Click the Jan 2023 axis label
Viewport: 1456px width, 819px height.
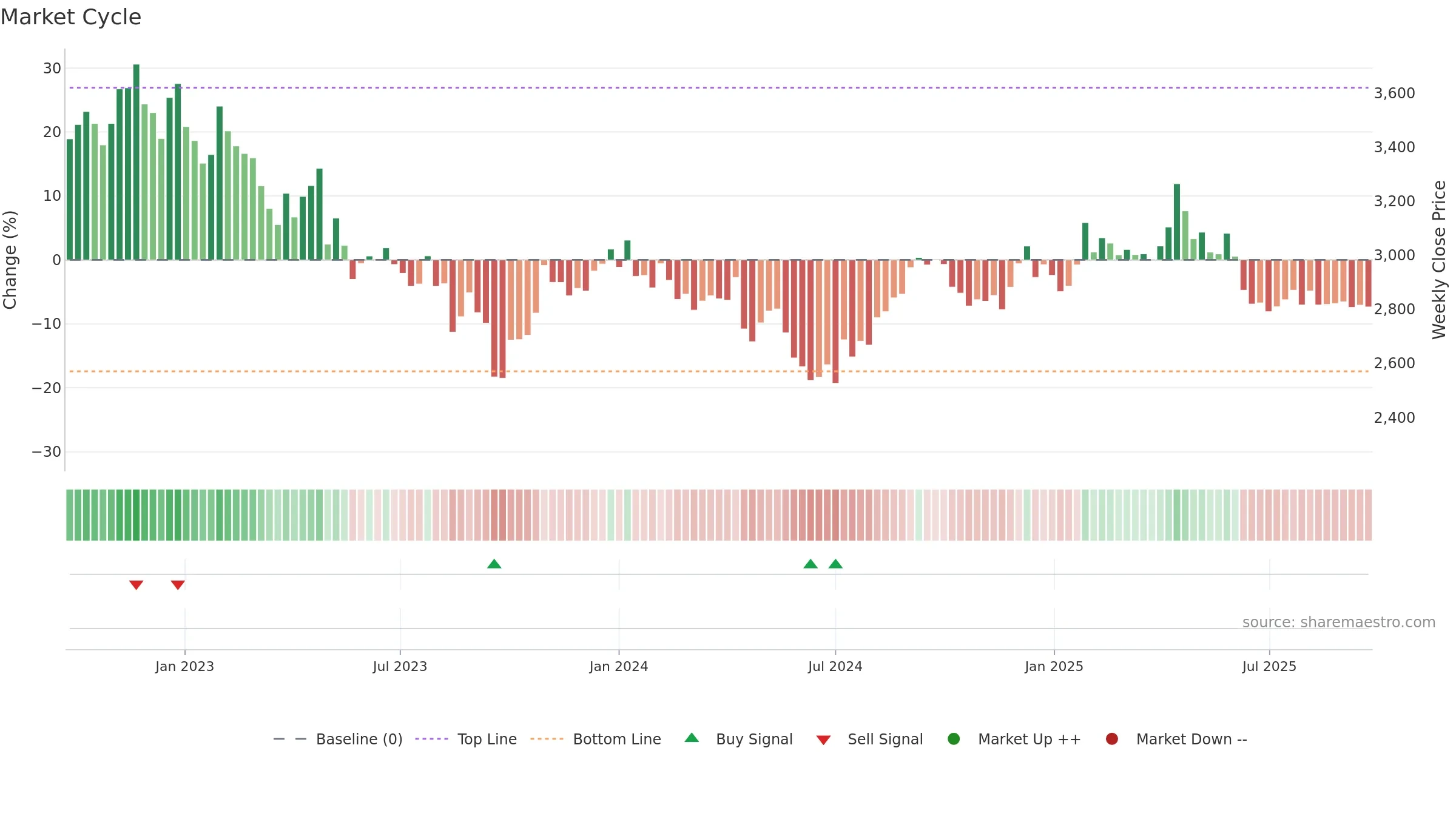[x=184, y=667]
